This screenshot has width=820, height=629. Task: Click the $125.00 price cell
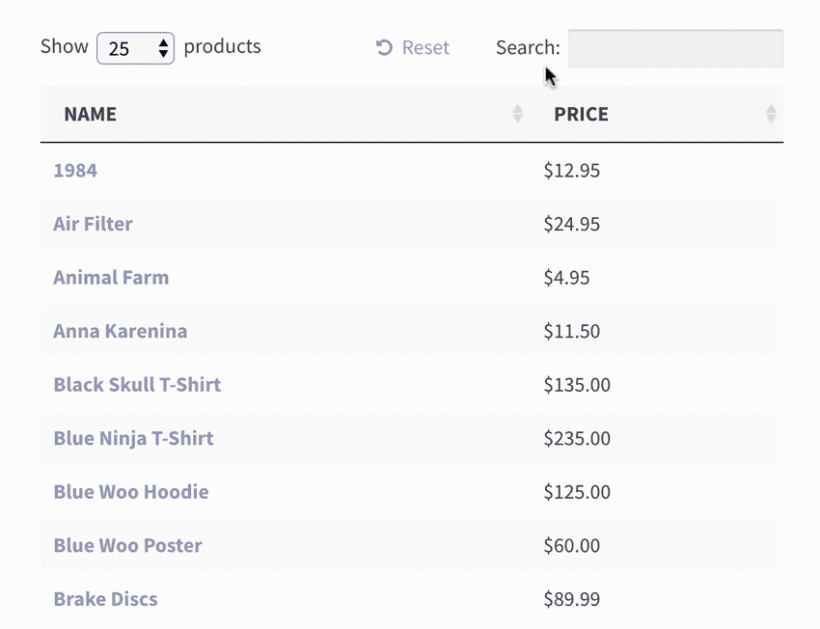coord(577,492)
